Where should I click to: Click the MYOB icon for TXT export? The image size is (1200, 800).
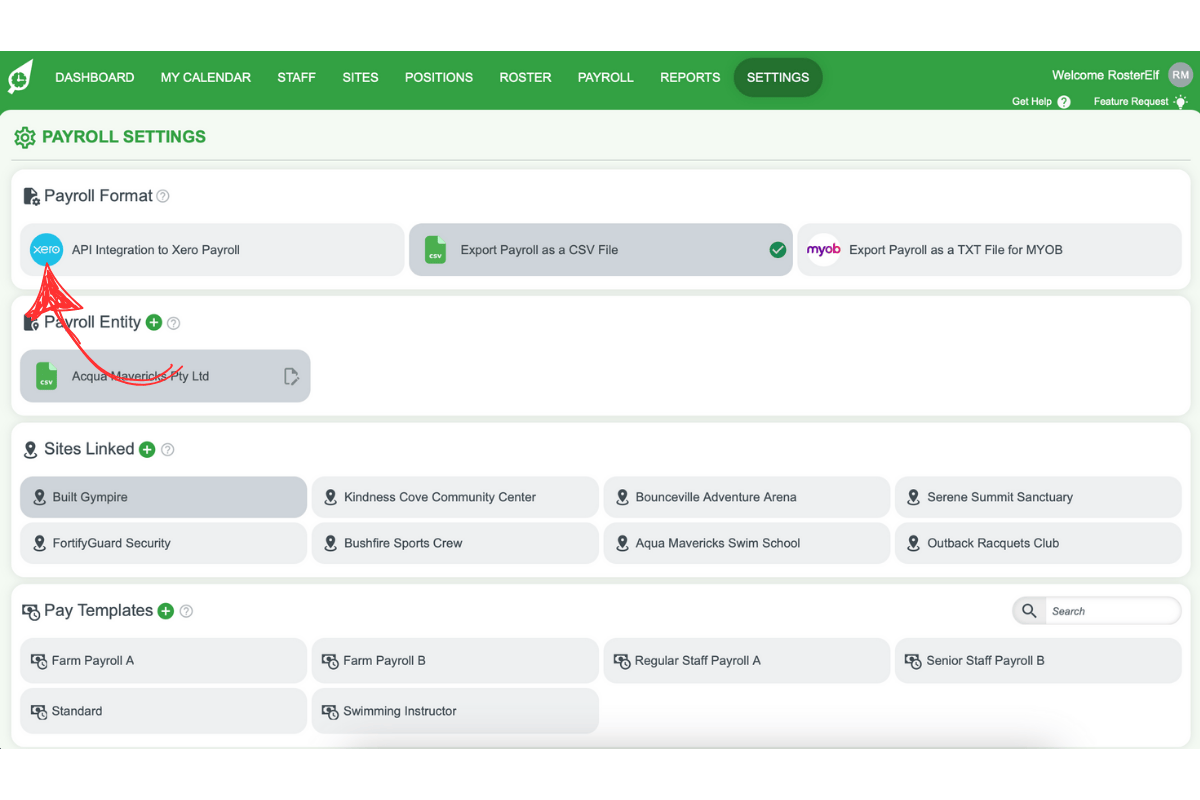tap(823, 249)
